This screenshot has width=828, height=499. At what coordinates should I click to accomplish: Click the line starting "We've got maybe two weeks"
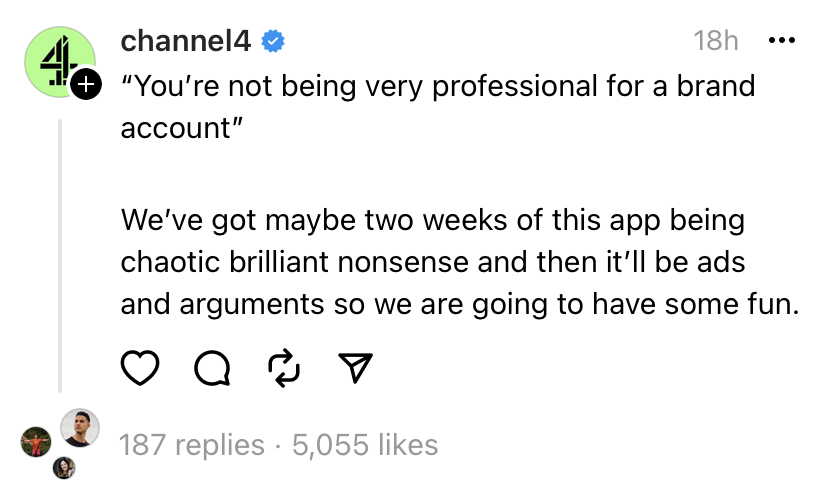click(x=432, y=219)
